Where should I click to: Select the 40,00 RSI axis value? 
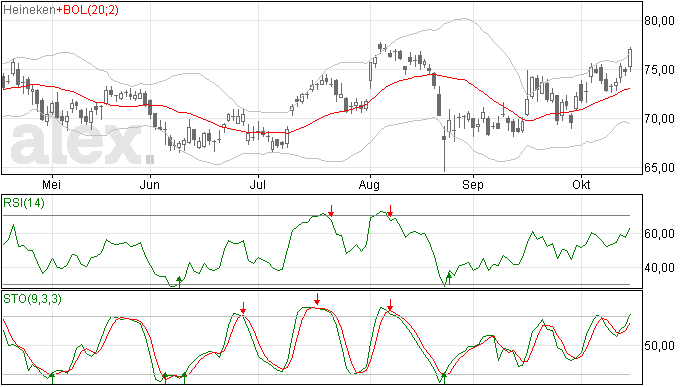659,268
